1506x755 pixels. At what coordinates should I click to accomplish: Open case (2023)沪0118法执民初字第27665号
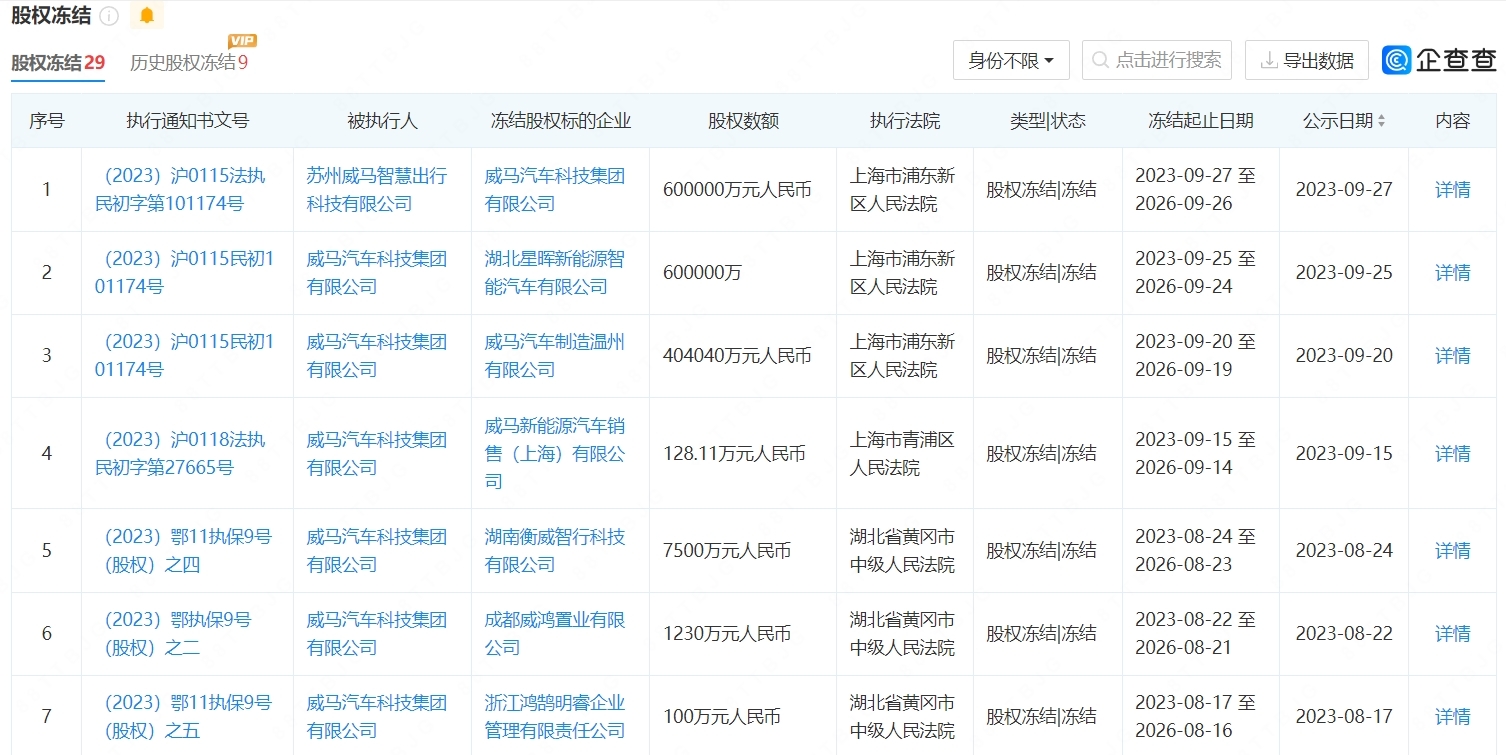180,454
